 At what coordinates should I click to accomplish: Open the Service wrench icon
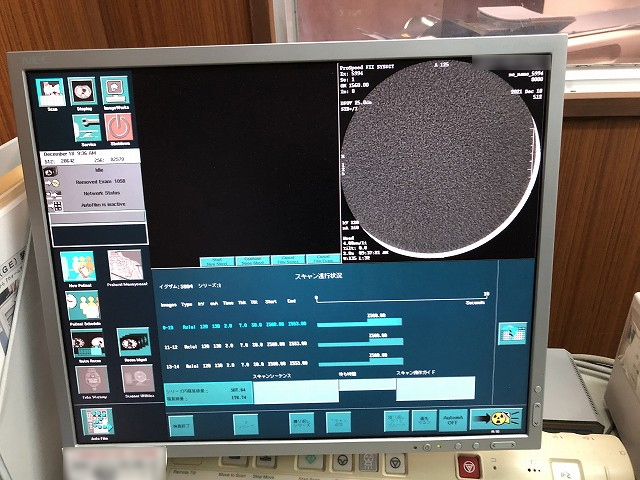87,128
